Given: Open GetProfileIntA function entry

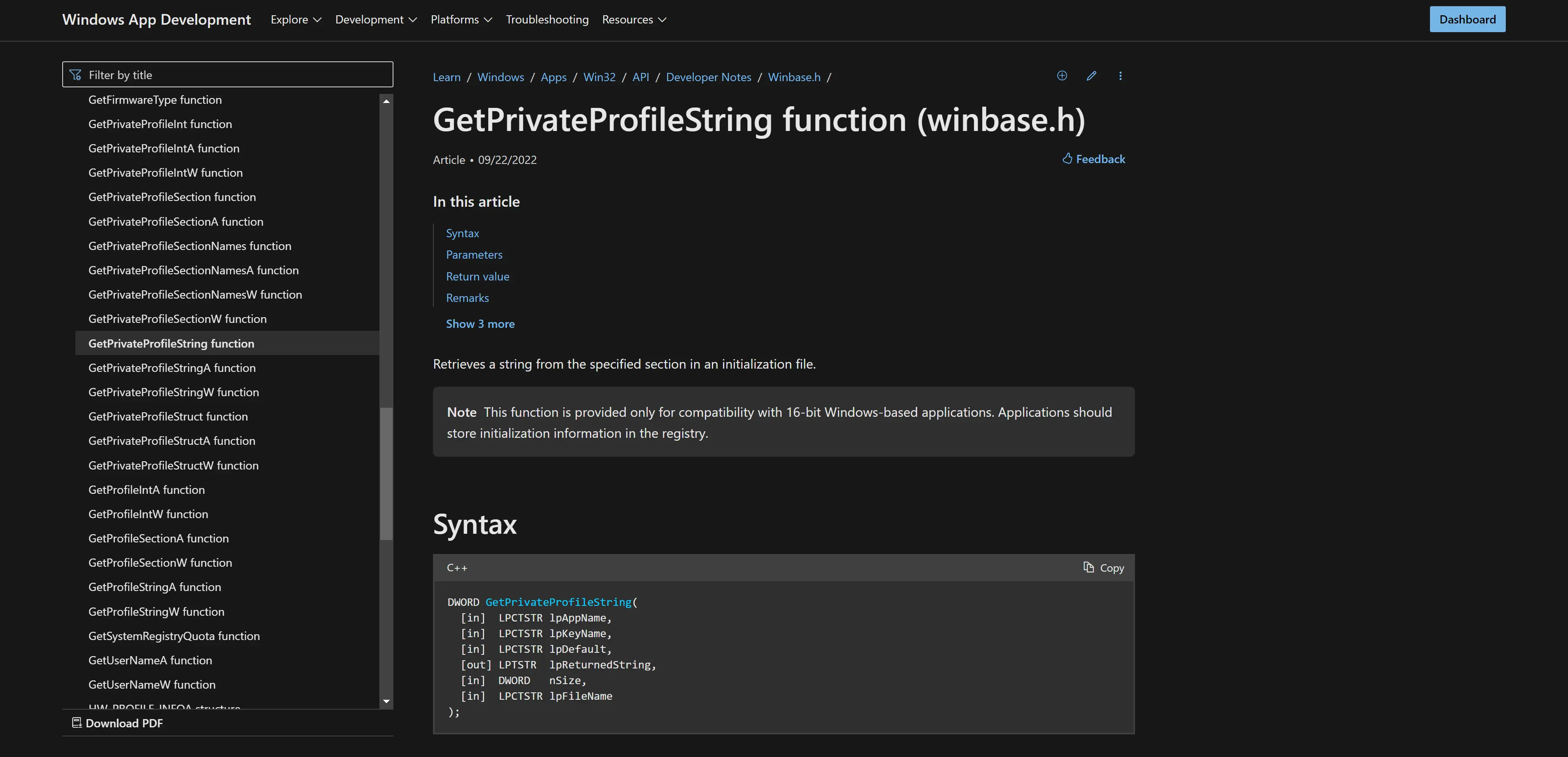Looking at the screenshot, I should (x=146, y=490).
